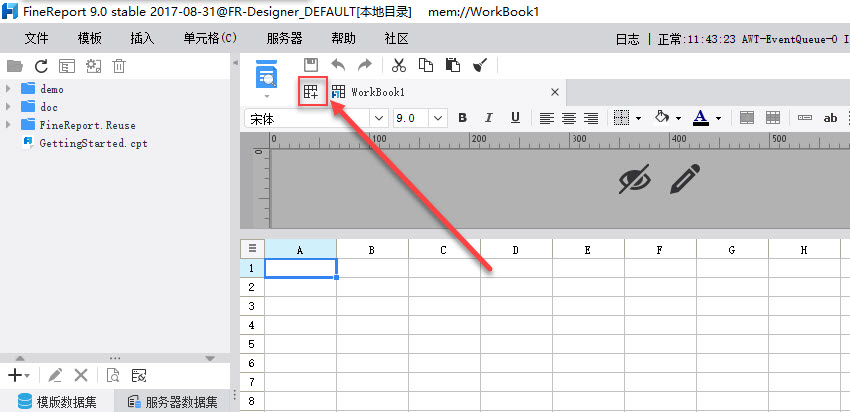Switch to the 服务器数据集 tab
Screen dimensions: 850x412
pos(172,402)
